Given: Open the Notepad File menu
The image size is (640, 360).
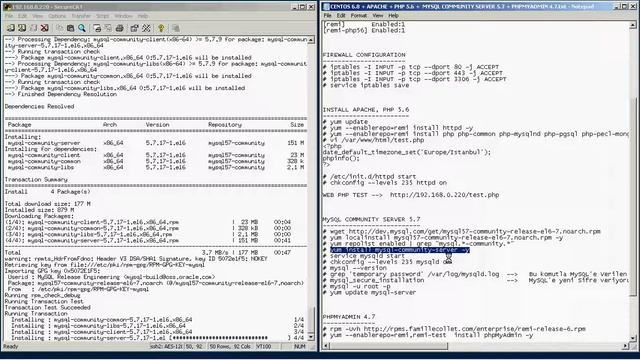Looking at the screenshot, I should tap(328, 16).
